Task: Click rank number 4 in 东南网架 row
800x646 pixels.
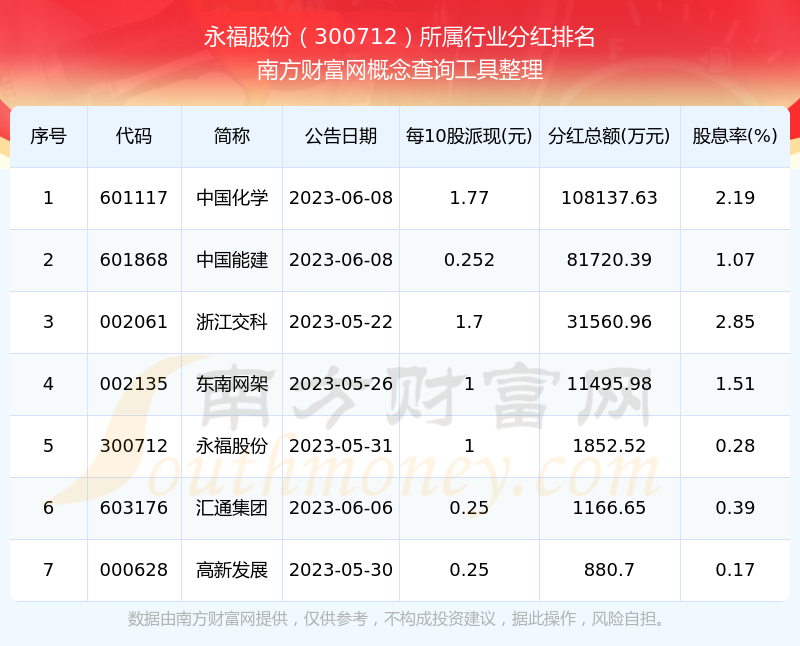Action: [48, 384]
